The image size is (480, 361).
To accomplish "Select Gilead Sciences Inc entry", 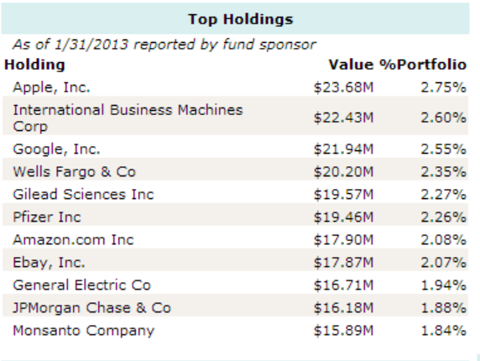I will click(83, 194).
